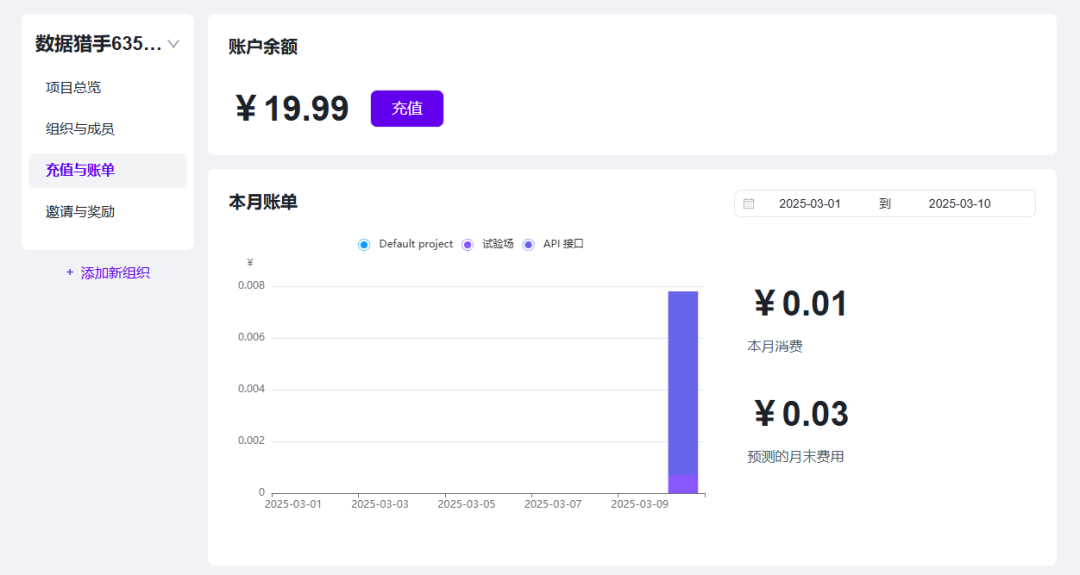Click 添加新组织 link

(115, 272)
